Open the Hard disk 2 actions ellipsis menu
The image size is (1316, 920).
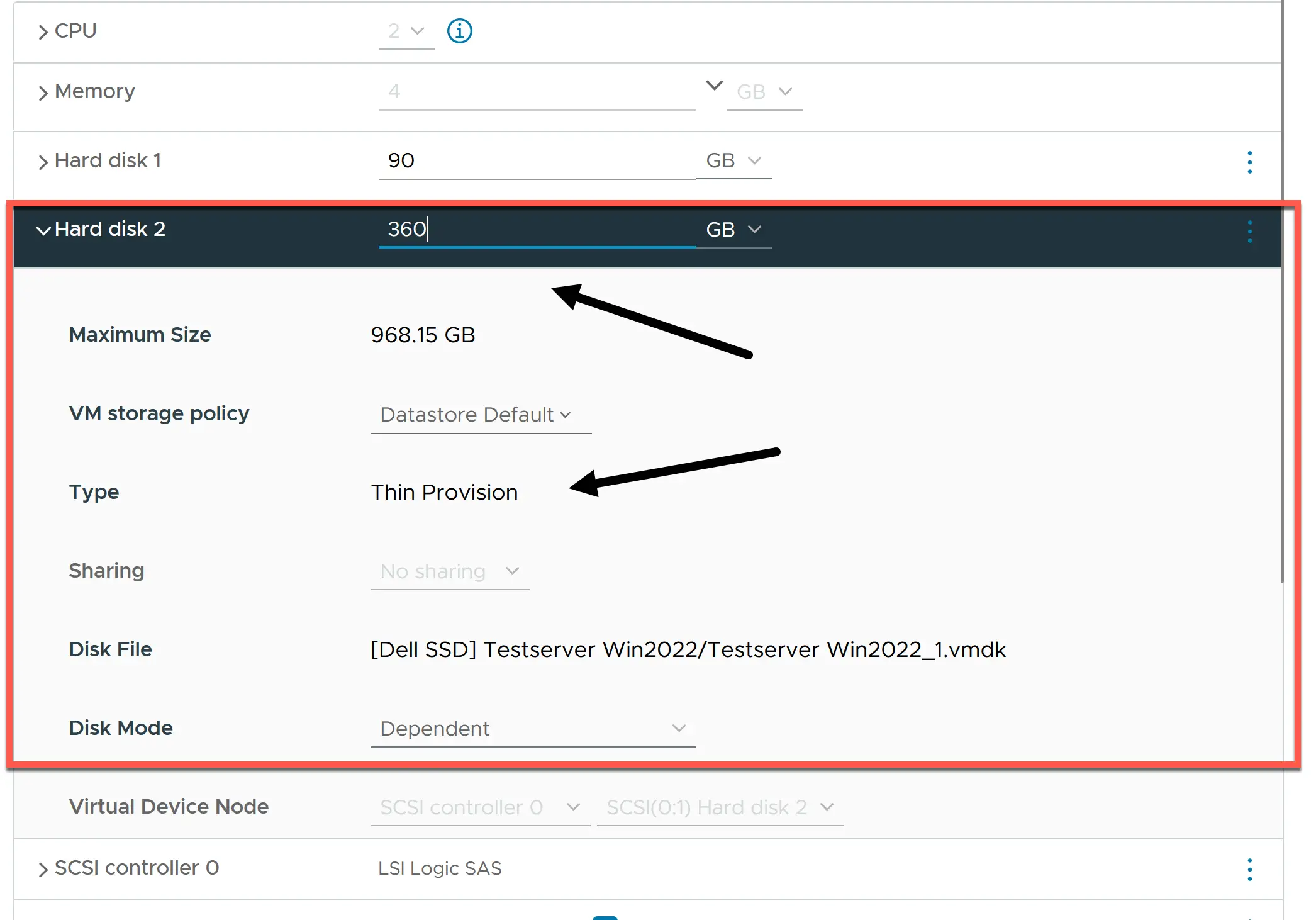[1249, 231]
